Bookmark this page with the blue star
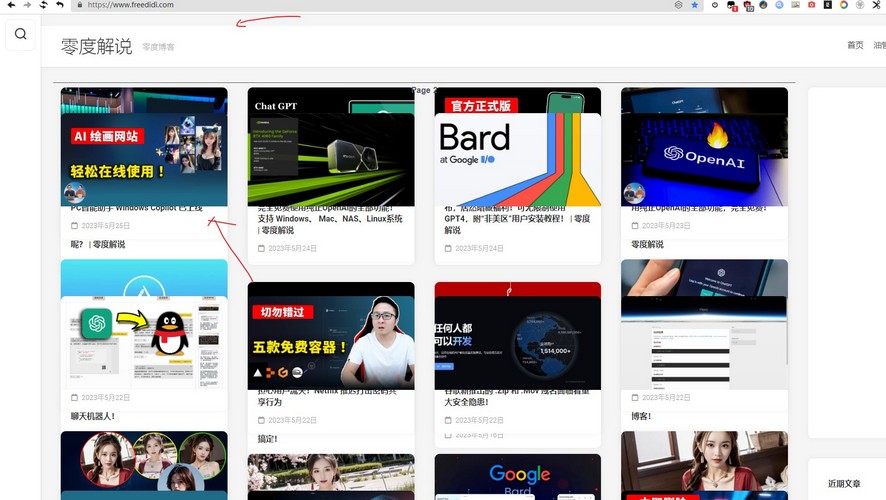Image resolution: width=886 pixels, height=500 pixels. pyautogui.click(x=695, y=5)
